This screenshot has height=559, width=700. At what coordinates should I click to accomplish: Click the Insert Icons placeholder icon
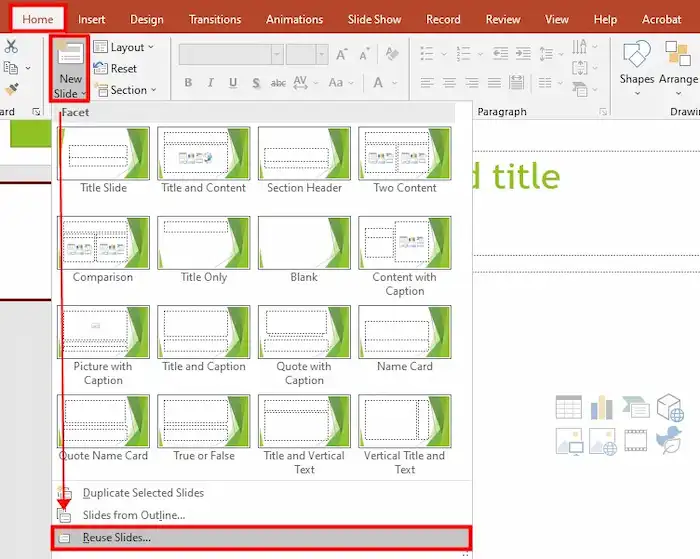tap(668, 440)
